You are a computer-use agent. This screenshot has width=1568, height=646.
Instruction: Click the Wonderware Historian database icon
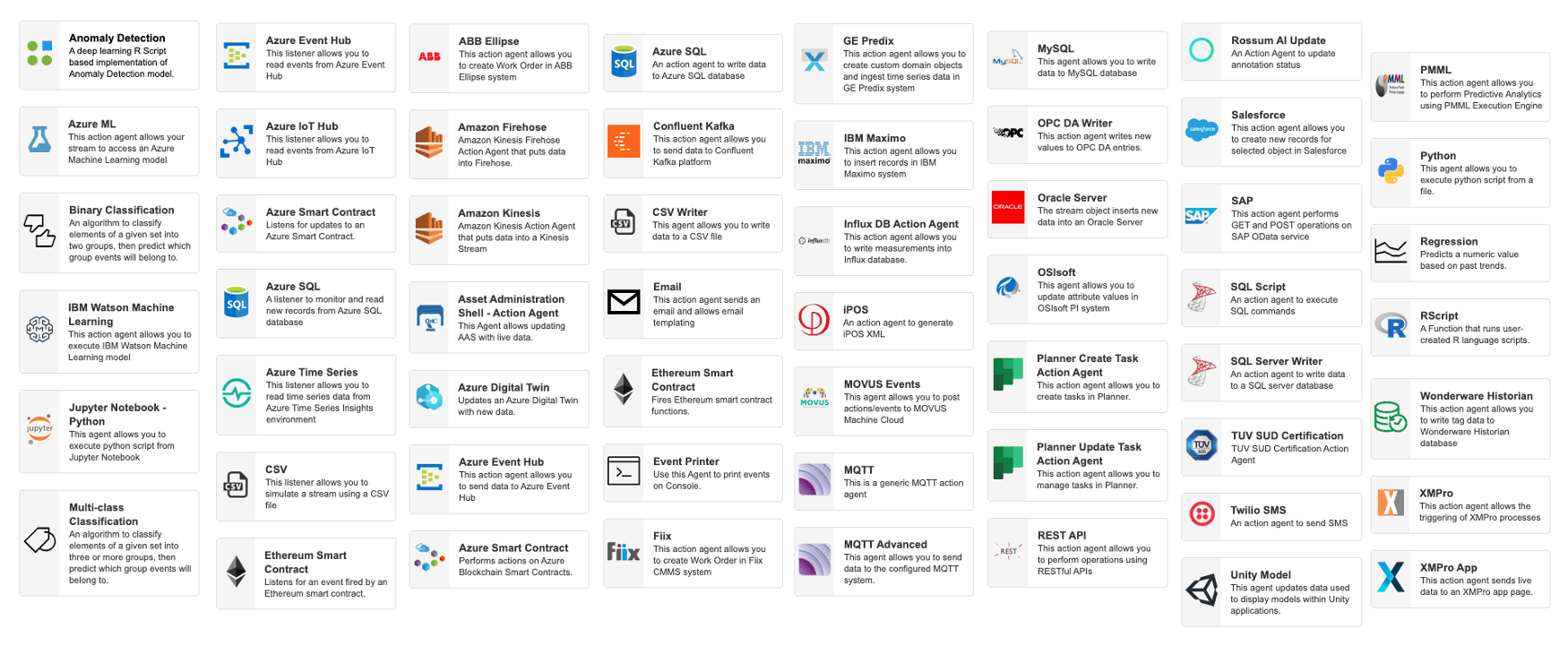pyautogui.click(x=1391, y=417)
